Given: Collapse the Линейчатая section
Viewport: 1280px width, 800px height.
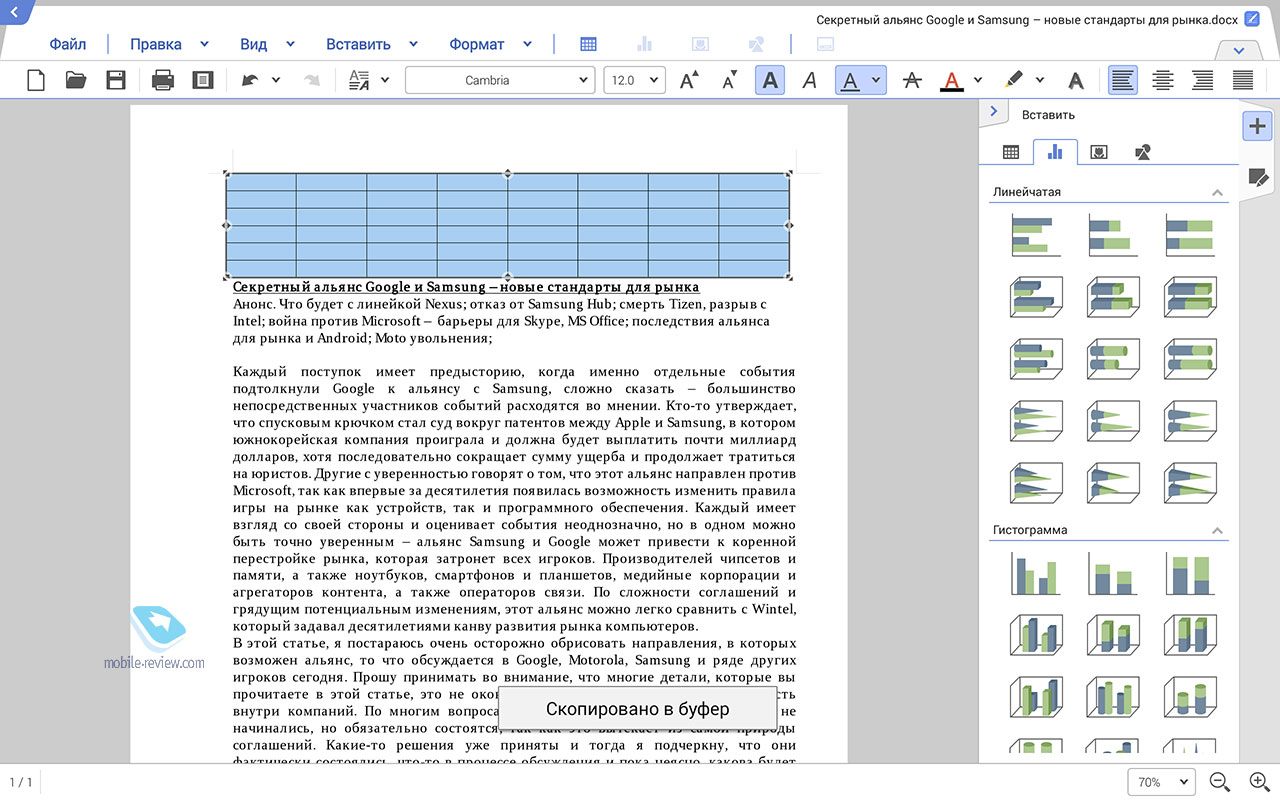Looking at the screenshot, I should tap(1217, 192).
